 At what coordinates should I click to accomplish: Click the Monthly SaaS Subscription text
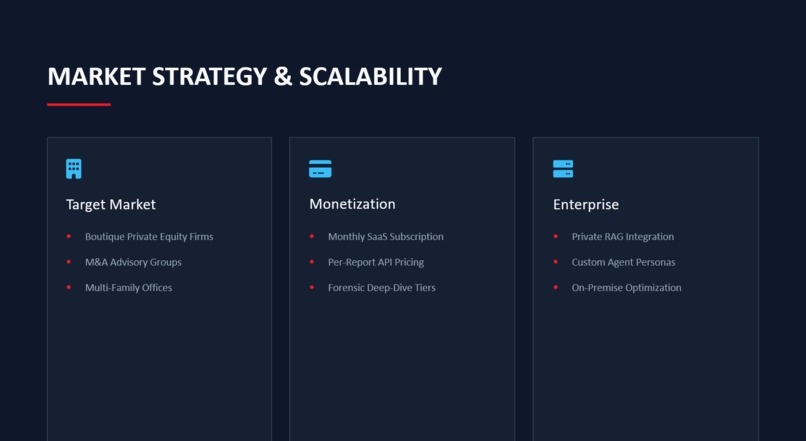pyautogui.click(x=386, y=236)
